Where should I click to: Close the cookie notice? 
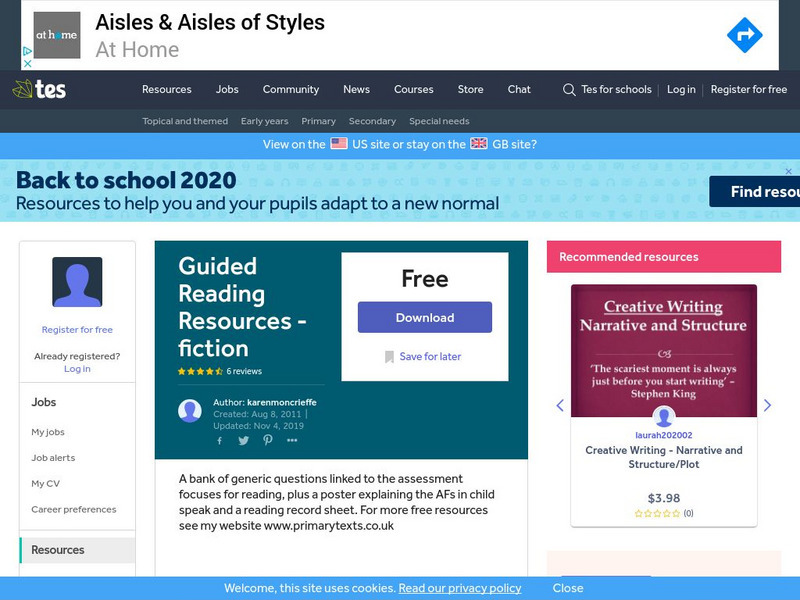[x=568, y=588]
